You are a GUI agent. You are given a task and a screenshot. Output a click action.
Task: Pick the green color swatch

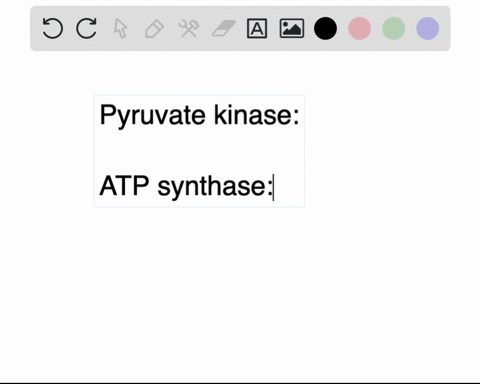click(x=394, y=28)
